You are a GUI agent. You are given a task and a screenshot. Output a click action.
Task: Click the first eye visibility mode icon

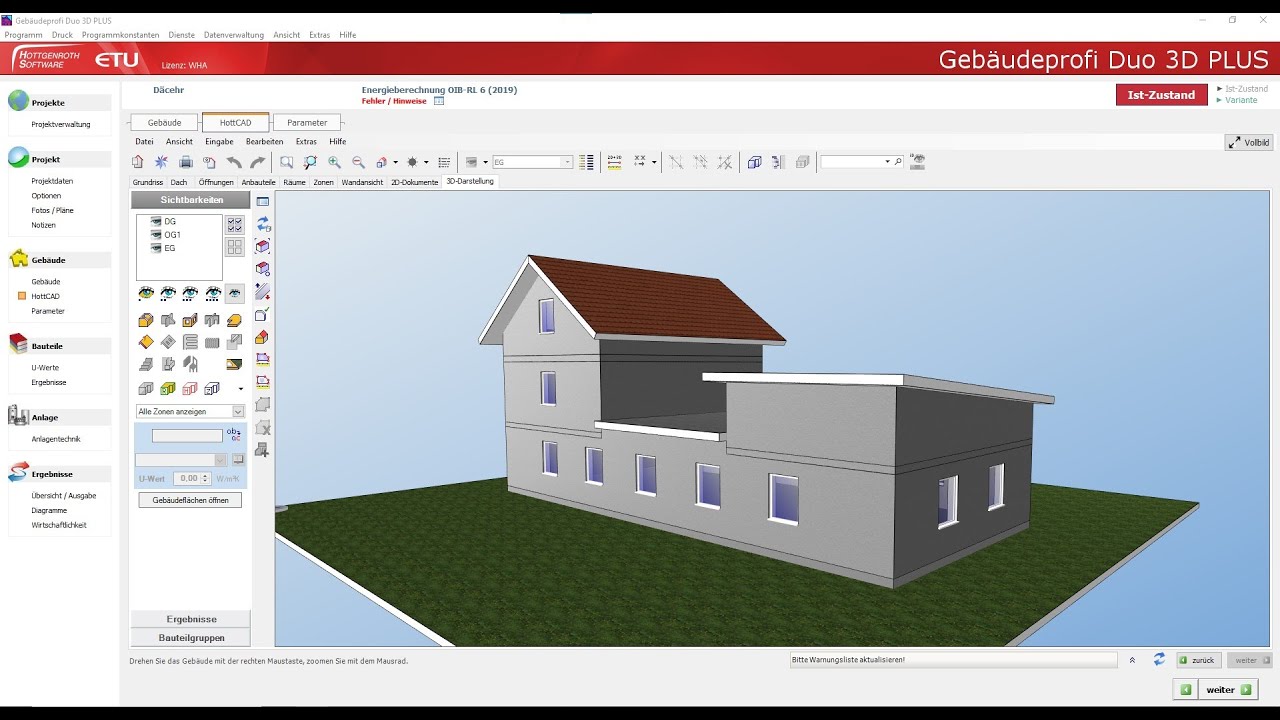click(146, 293)
